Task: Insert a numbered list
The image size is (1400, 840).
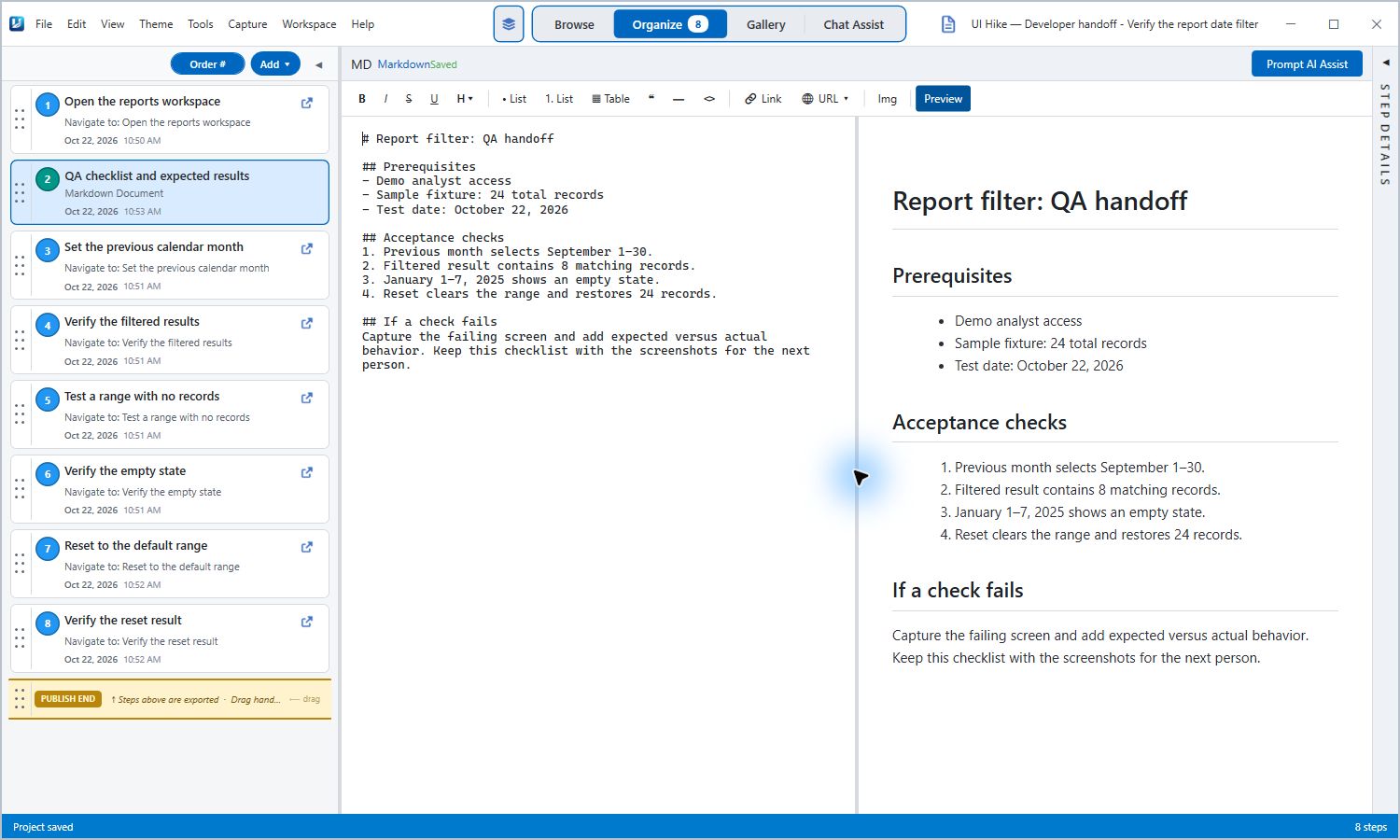Action: point(559,99)
